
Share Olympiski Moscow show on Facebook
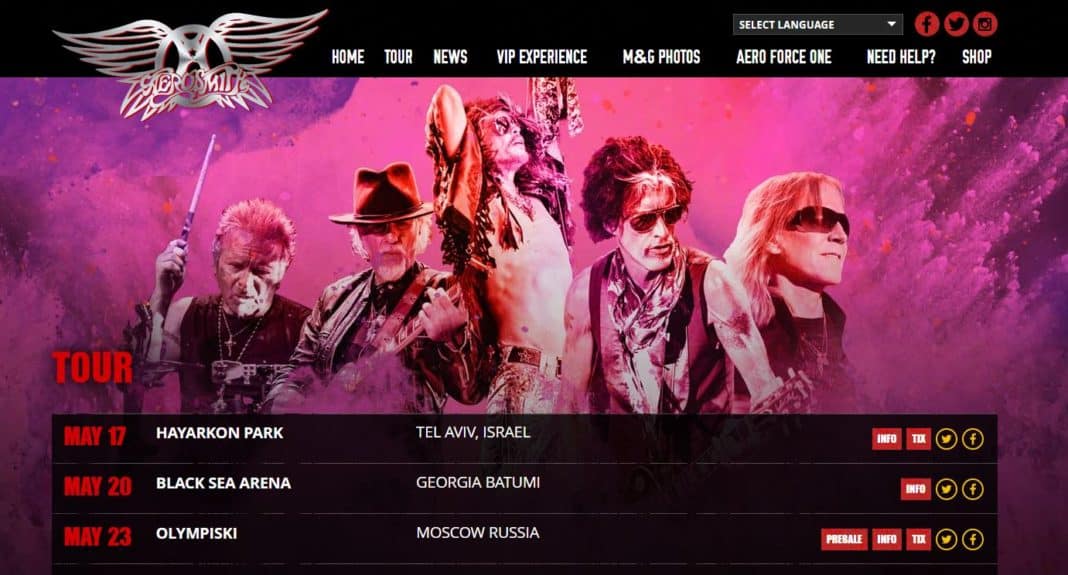(x=973, y=539)
